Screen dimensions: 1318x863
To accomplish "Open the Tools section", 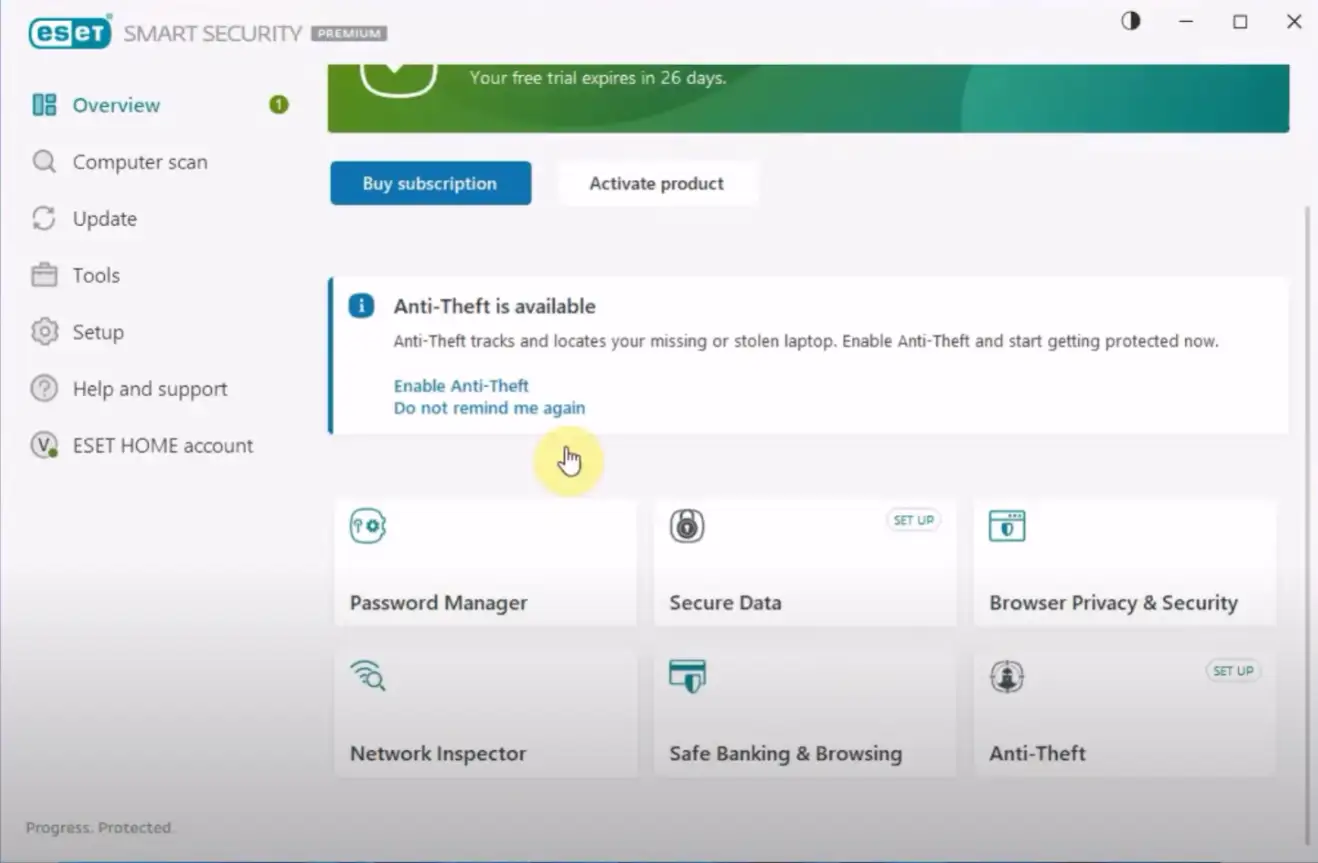I will (96, 276).
